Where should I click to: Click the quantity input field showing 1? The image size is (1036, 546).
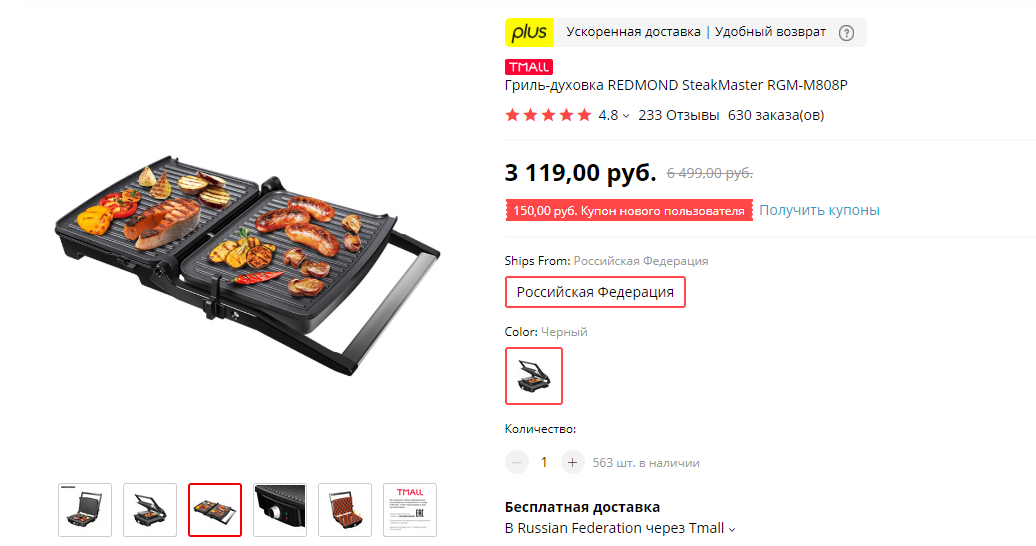544,462
